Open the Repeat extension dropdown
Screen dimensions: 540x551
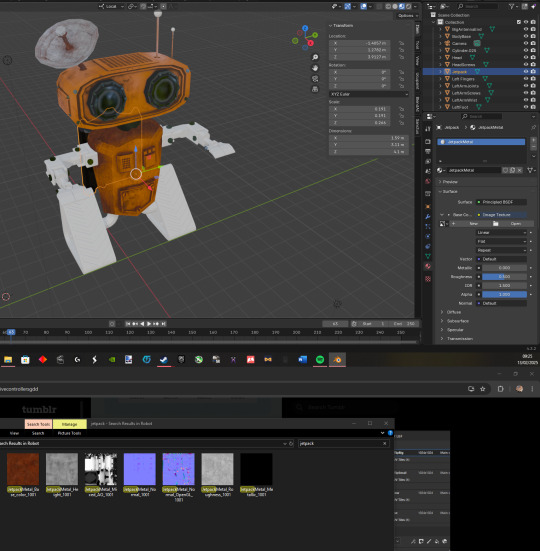pos(501,250)
